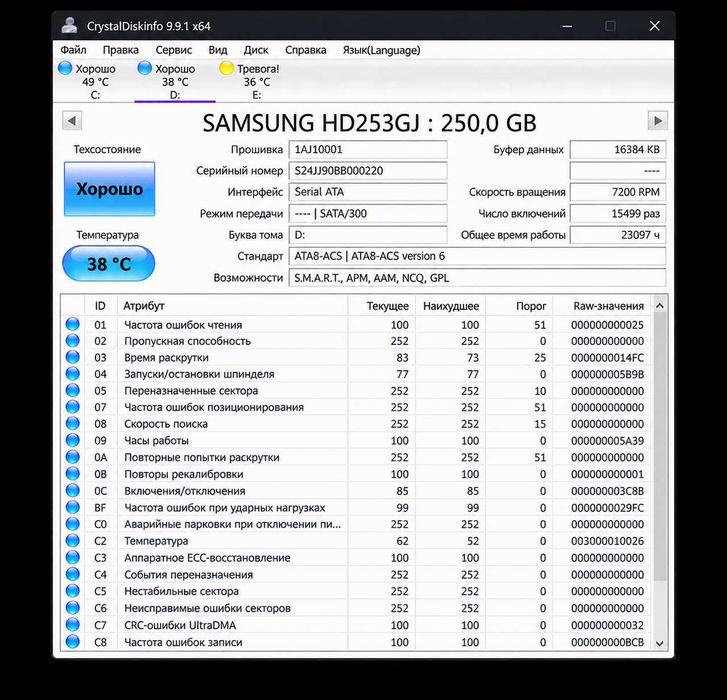Select row Скорость поиска
This screenshot has width=727, height=700.
pyautogui.click(x=356, y=424)
